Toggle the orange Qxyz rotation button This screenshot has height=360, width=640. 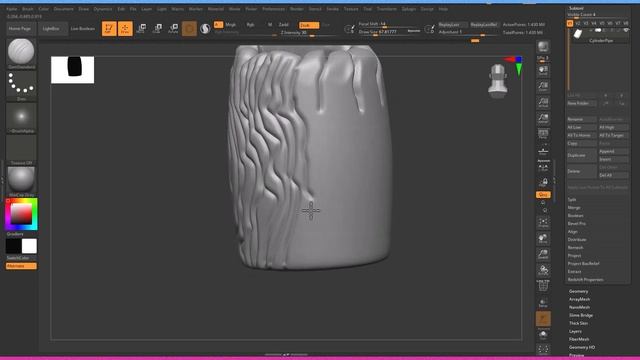543,195
